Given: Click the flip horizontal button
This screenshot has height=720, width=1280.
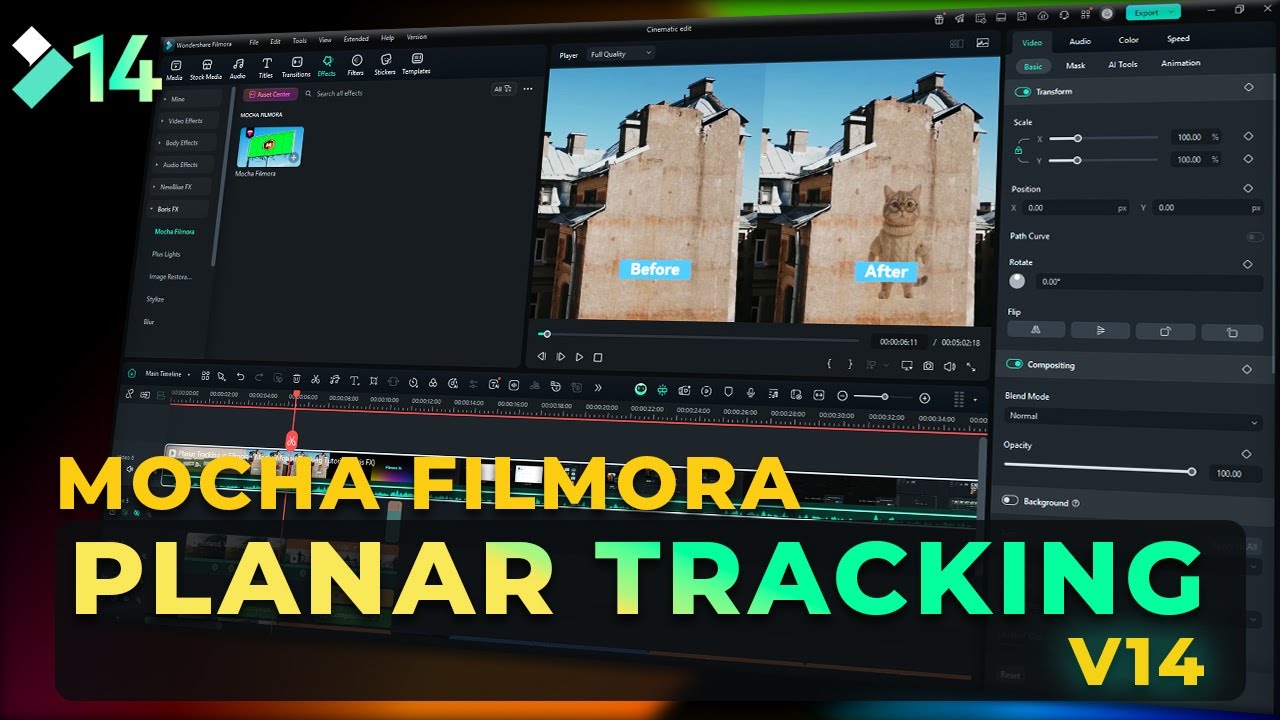Looking at the screenshot, I should [1035, 329].
